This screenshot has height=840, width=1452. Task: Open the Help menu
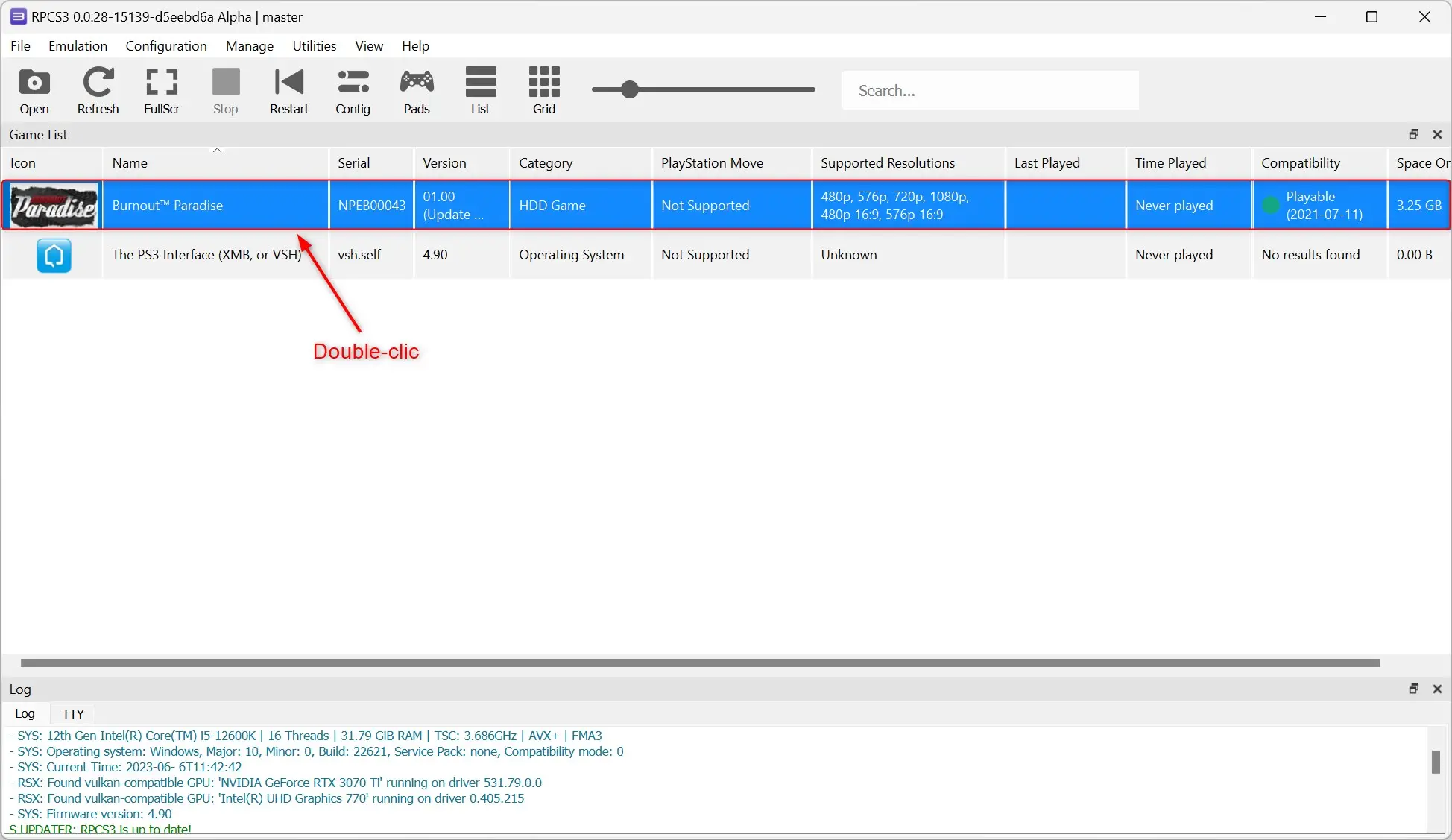coord(415,46)
